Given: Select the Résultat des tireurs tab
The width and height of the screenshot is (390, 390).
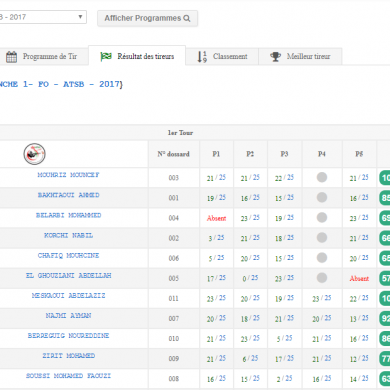Looking at the screenshot, I should tap(137, 56).
